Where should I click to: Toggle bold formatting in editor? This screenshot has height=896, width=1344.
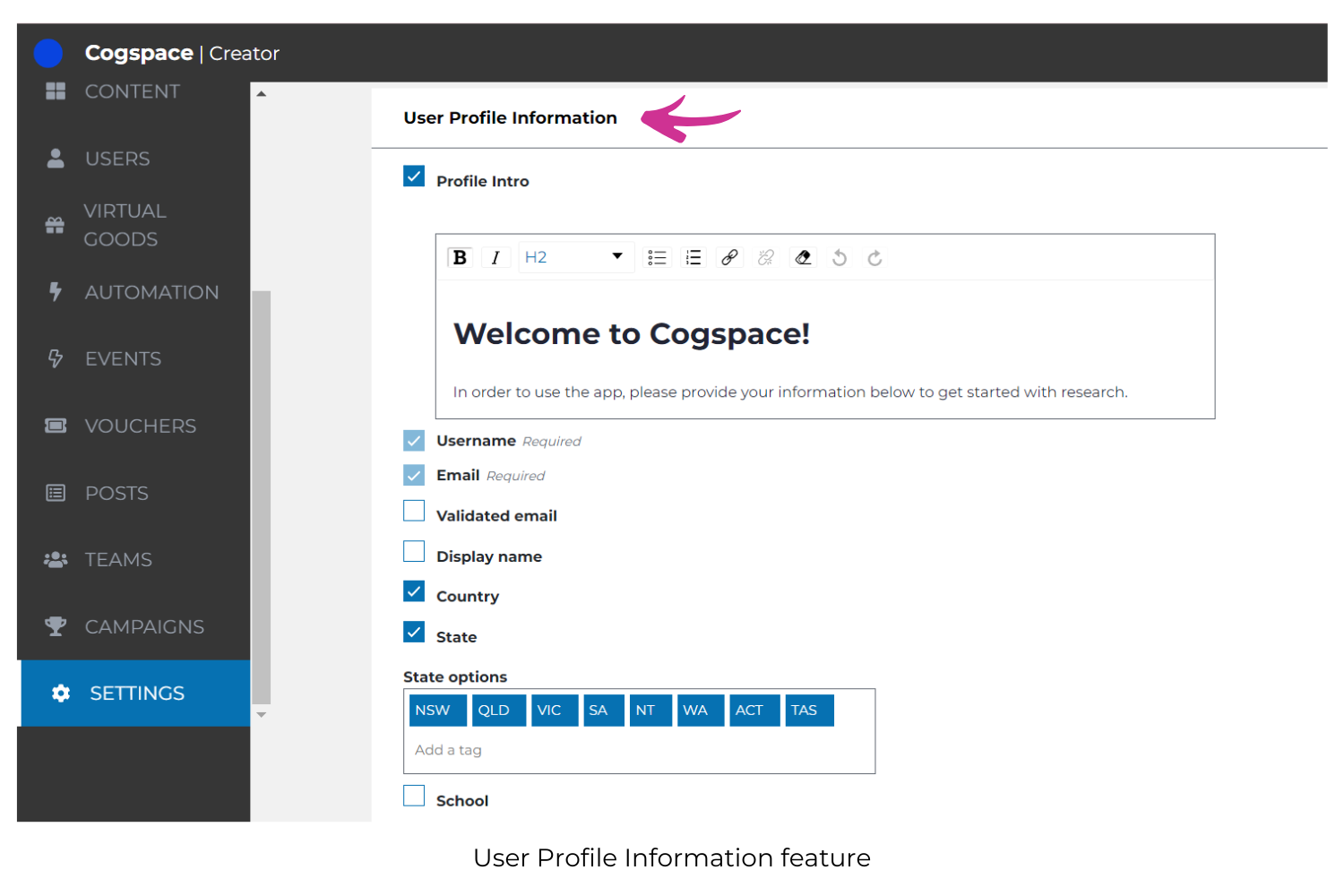point(460,258)
